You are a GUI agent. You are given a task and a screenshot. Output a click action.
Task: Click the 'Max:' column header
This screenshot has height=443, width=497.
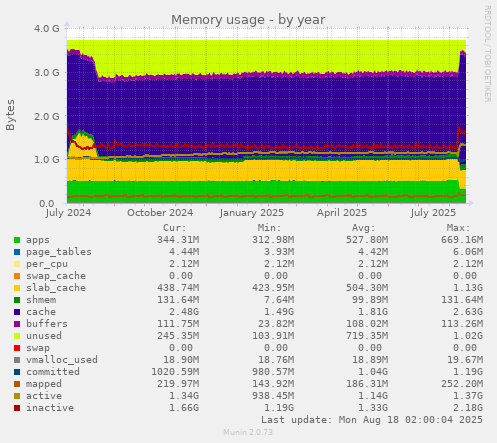459,228
